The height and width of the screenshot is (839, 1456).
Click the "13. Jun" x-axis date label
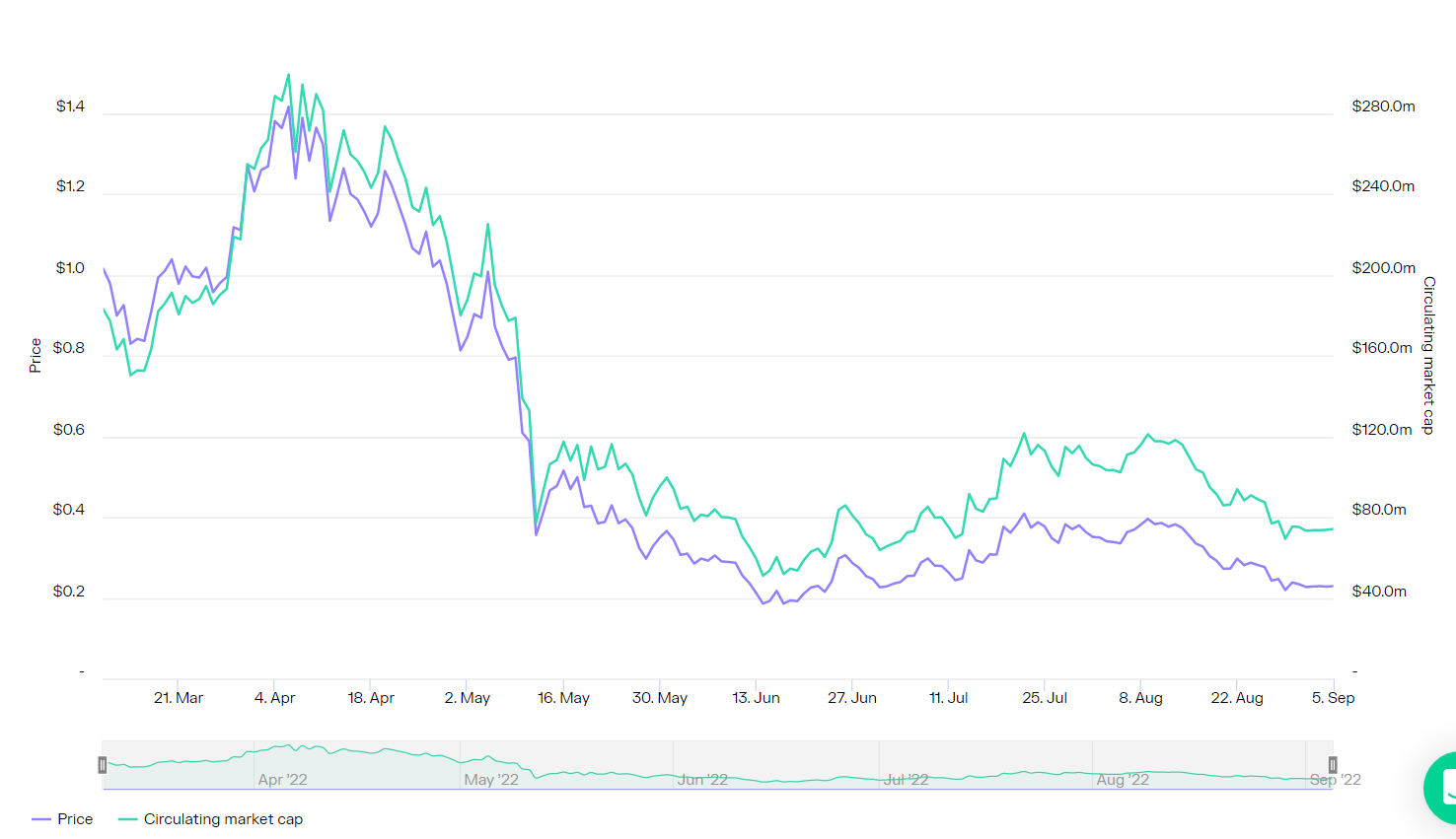click(756, 698)
